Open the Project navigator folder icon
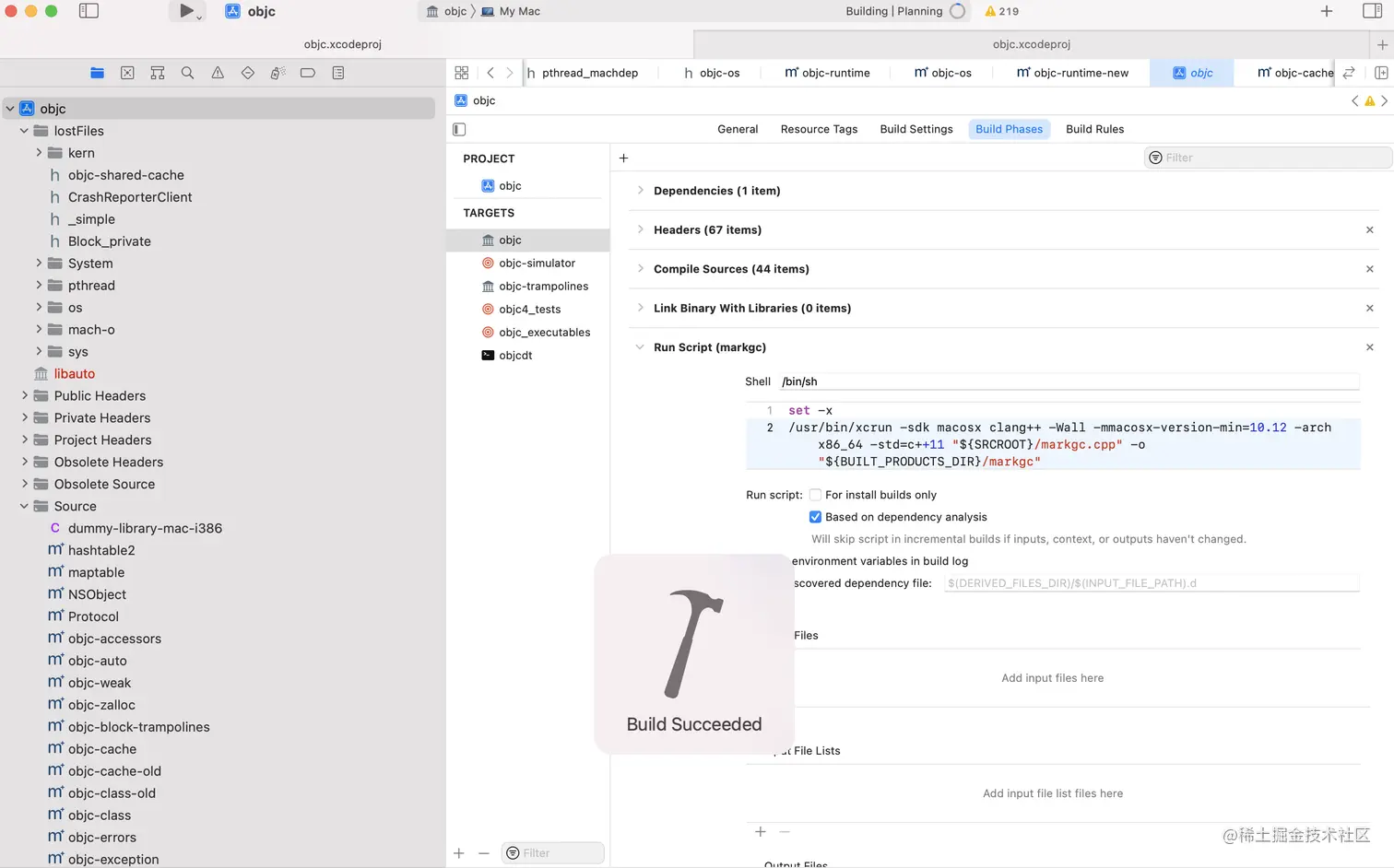 point(98,73)
